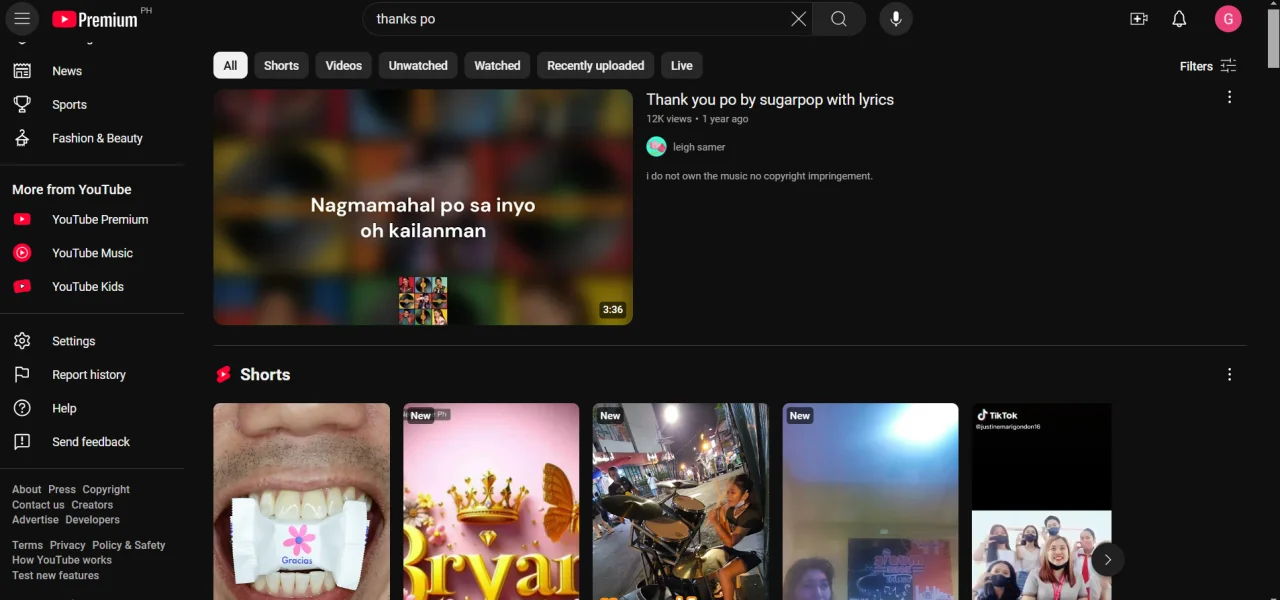1280x600 pixels.
Task: Open How YouTube works link
Action: pos(62,560)
